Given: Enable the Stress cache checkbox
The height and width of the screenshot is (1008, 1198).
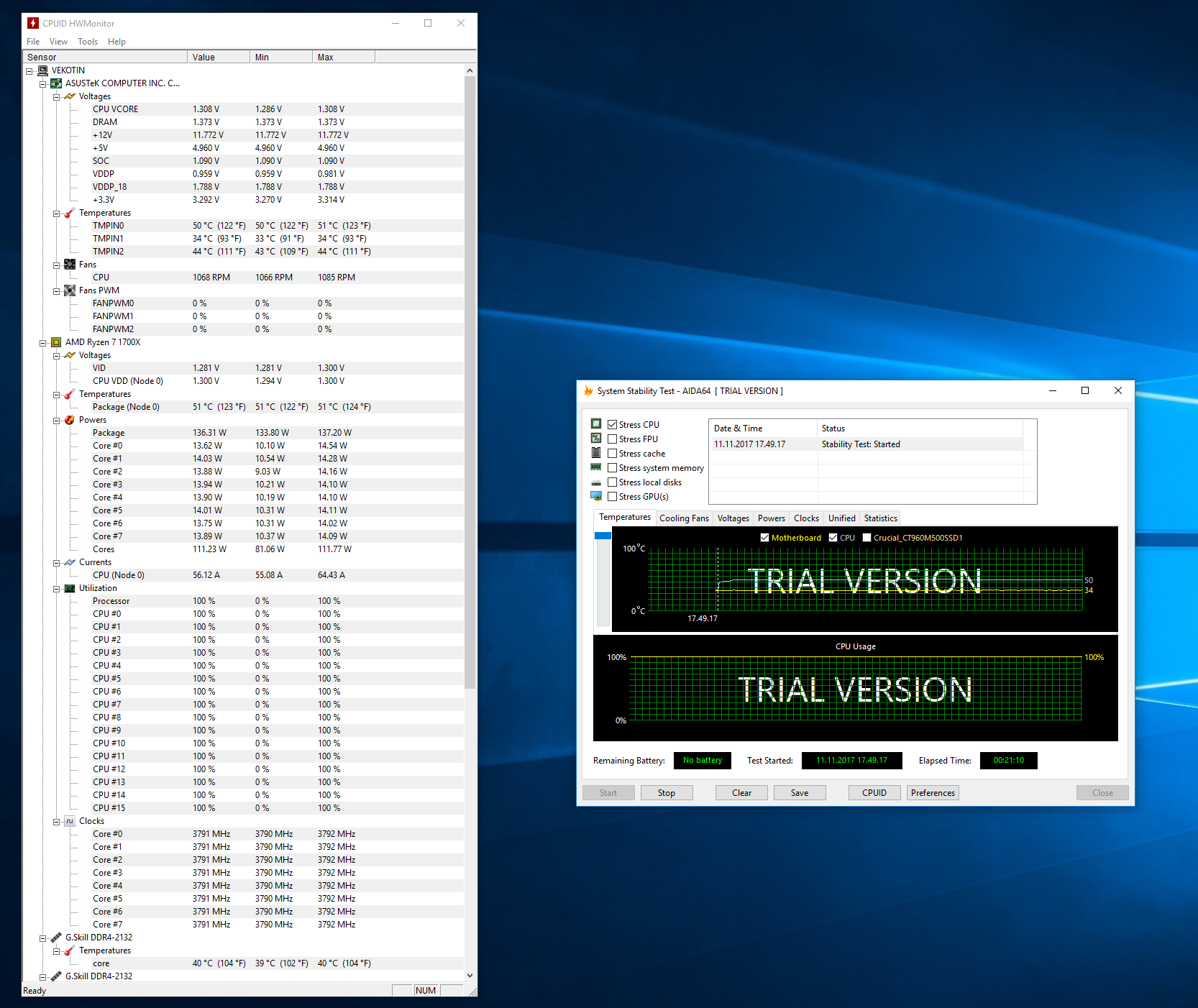Looking at the screenshot, I should (613, 454).
